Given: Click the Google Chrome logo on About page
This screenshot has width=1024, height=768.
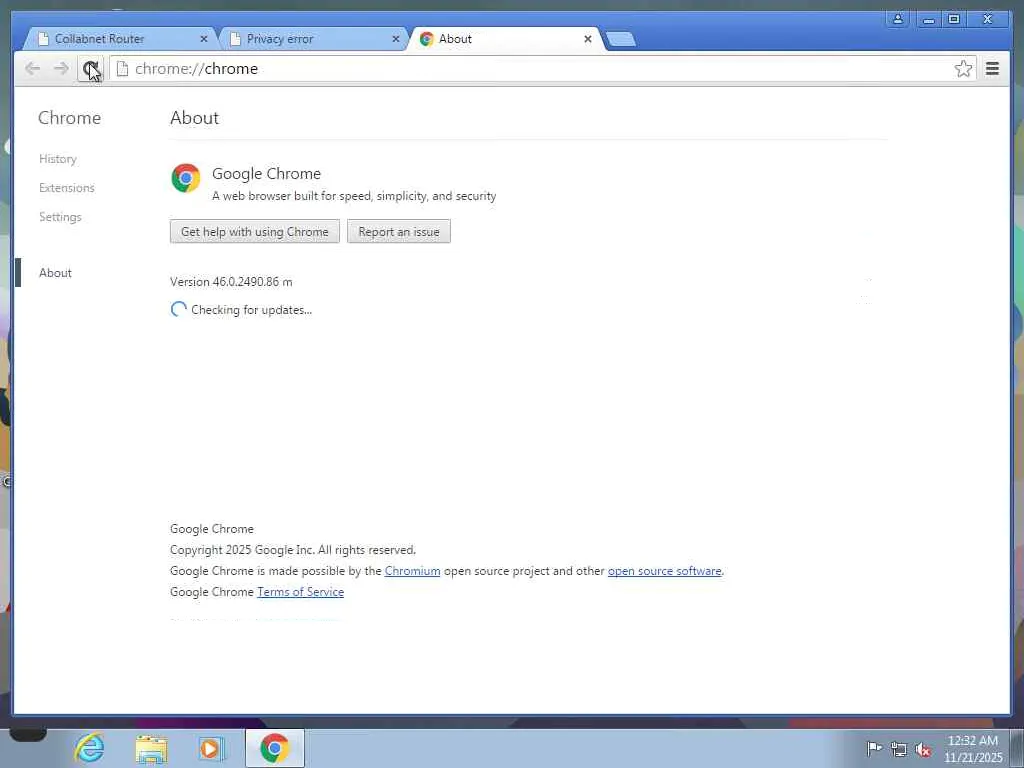Looking at the screenshot, I should [185, 178].
